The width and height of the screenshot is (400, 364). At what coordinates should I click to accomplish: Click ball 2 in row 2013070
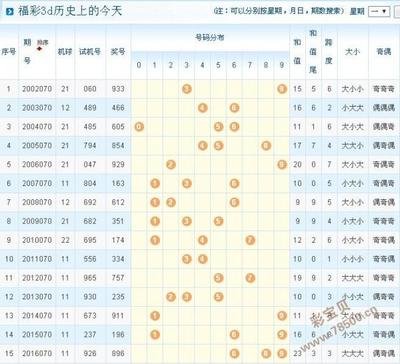[171, 297]
